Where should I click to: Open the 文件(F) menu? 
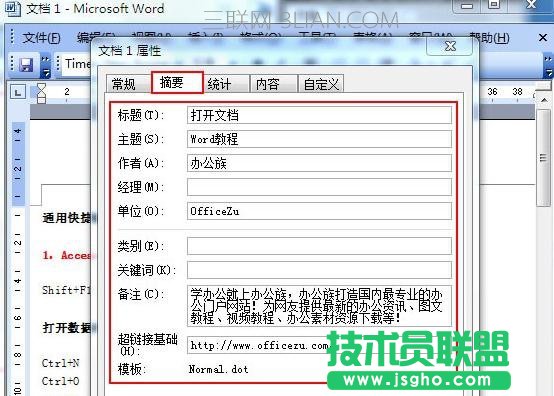tap(41, 37)
